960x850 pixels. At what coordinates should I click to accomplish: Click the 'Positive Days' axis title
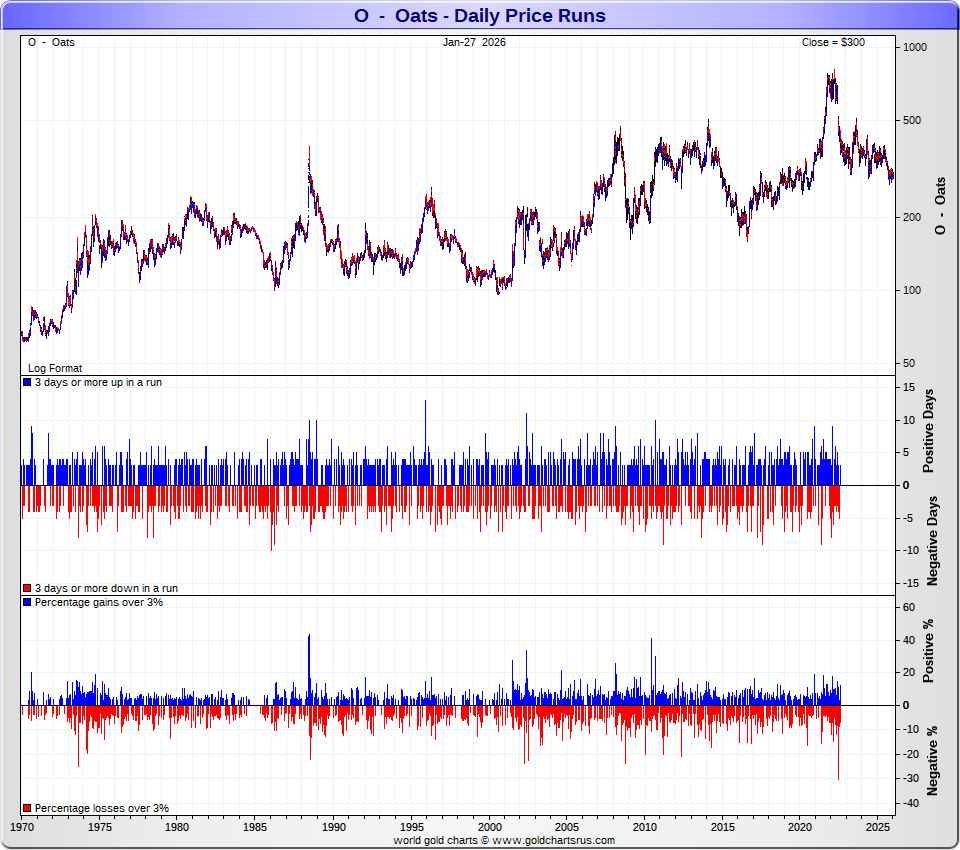[x=929, y=434]
